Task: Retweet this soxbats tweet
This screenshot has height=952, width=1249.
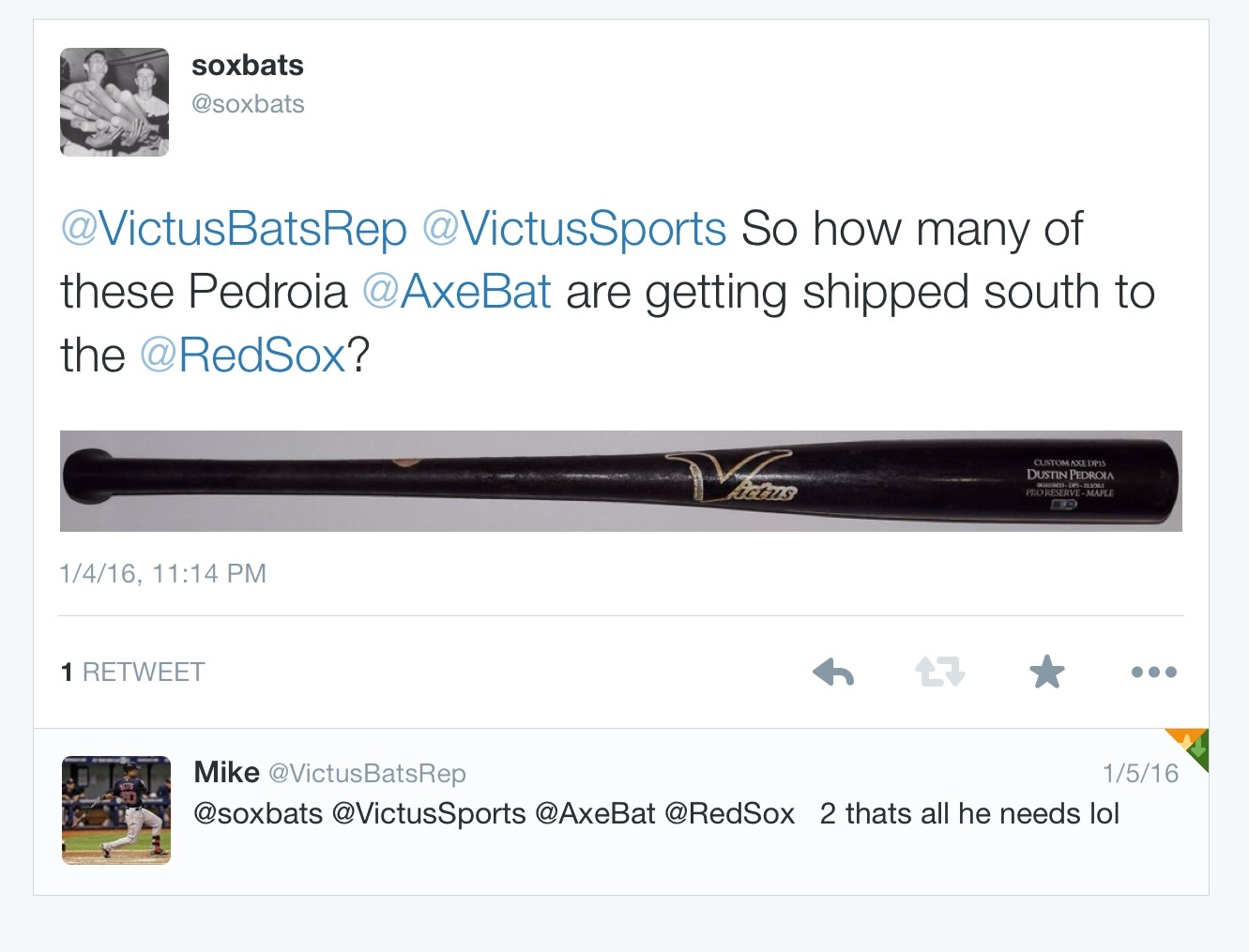Action: [x=939, y=672]
